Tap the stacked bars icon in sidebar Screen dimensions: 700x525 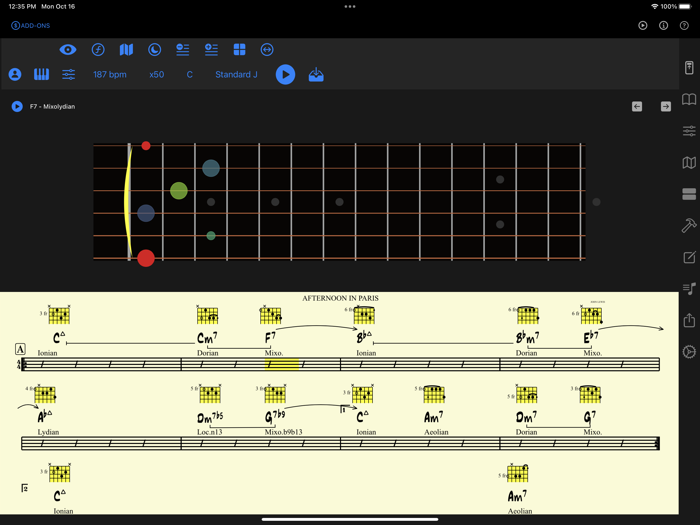(x=689, y=194)
